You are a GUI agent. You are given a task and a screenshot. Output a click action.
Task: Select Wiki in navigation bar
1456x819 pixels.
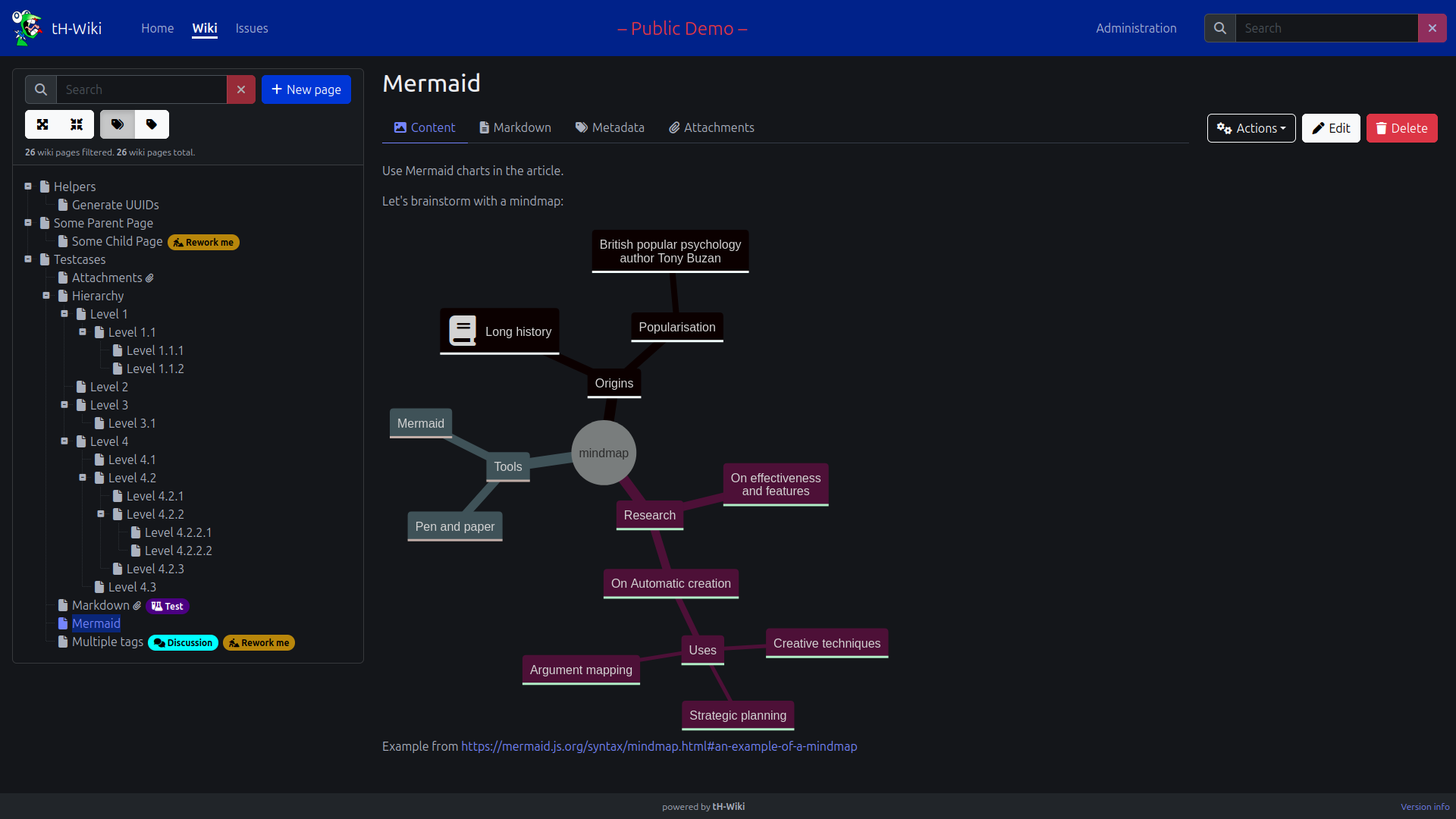205,28
